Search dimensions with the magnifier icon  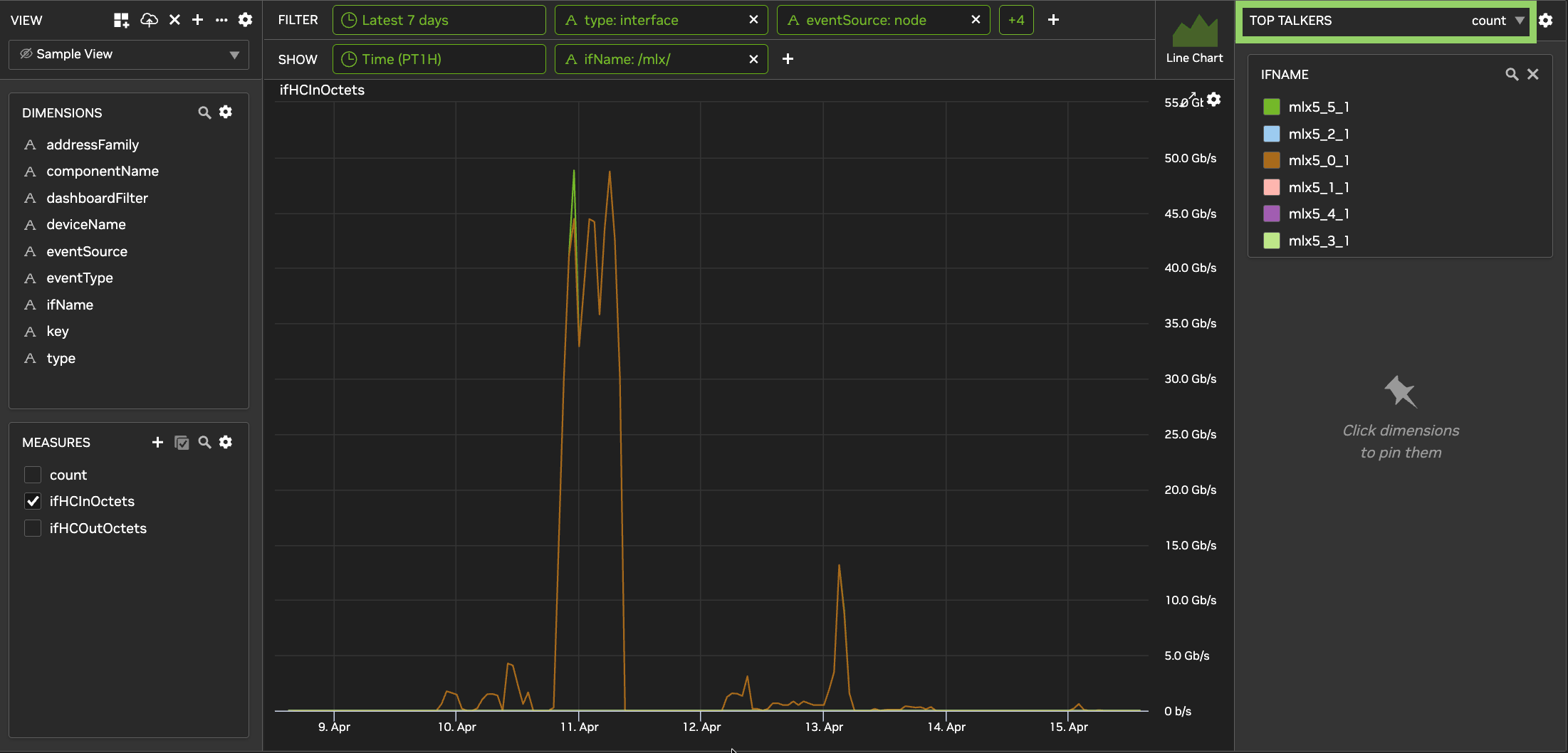pos(204,112)
